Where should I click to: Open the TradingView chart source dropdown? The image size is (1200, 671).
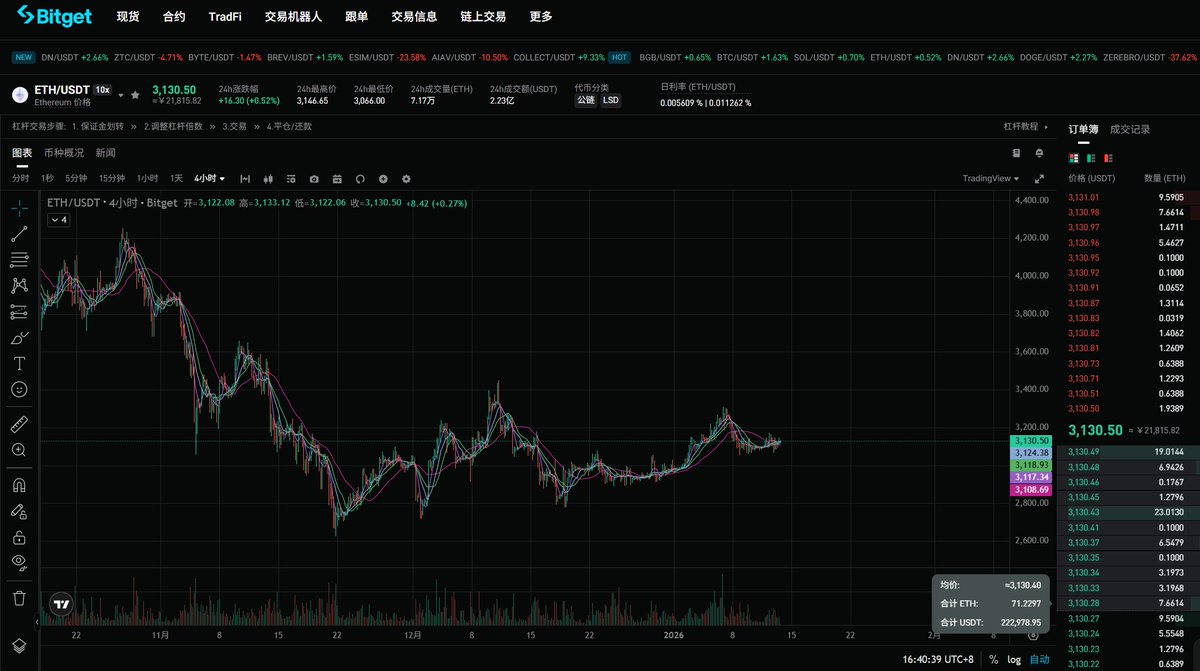tap(991, 179)
